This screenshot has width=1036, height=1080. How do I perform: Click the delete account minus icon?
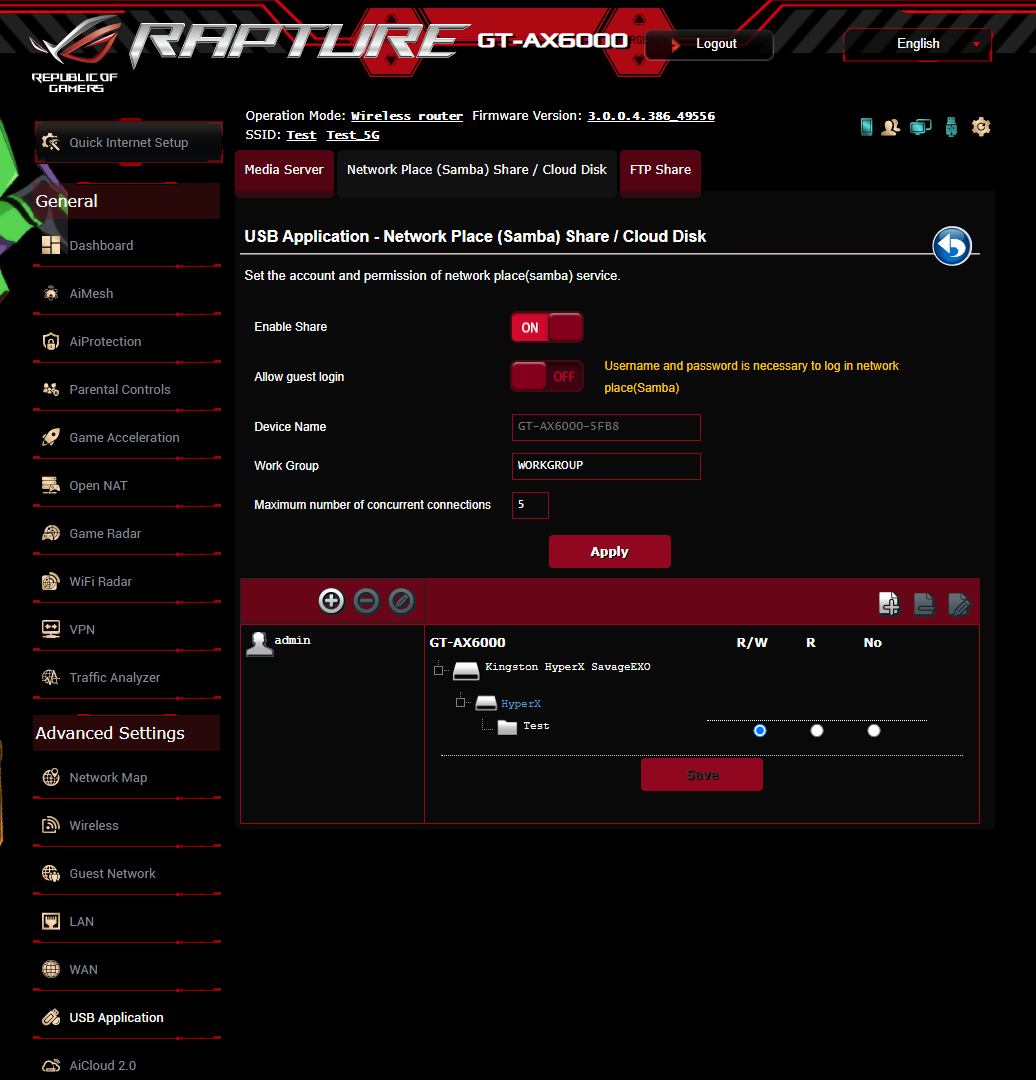366,601
